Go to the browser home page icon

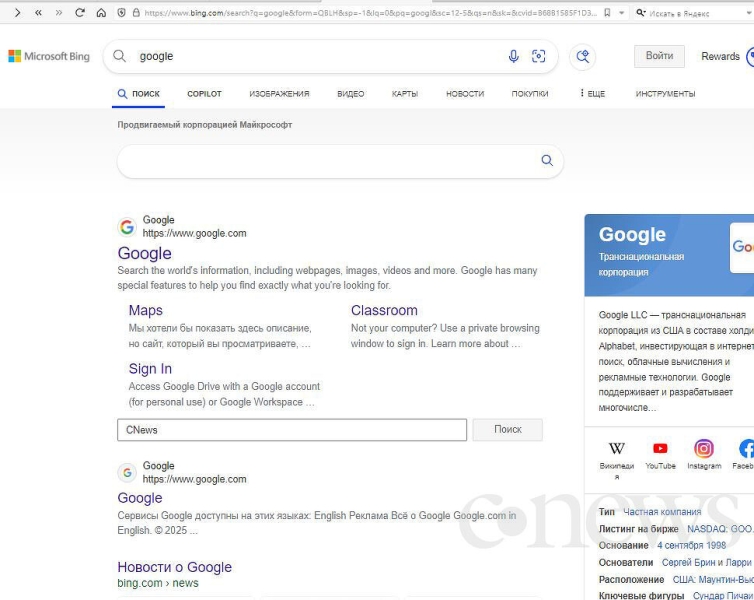101,13
